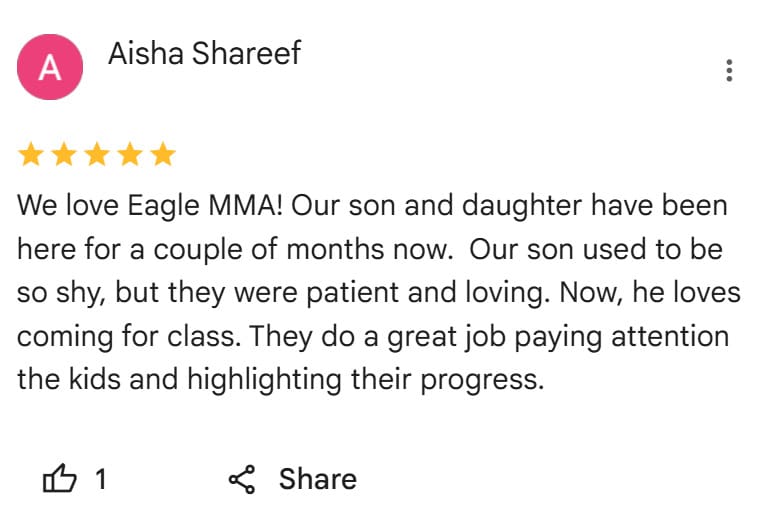Click the phrase "great job paying attention"

tap(558, 337)
